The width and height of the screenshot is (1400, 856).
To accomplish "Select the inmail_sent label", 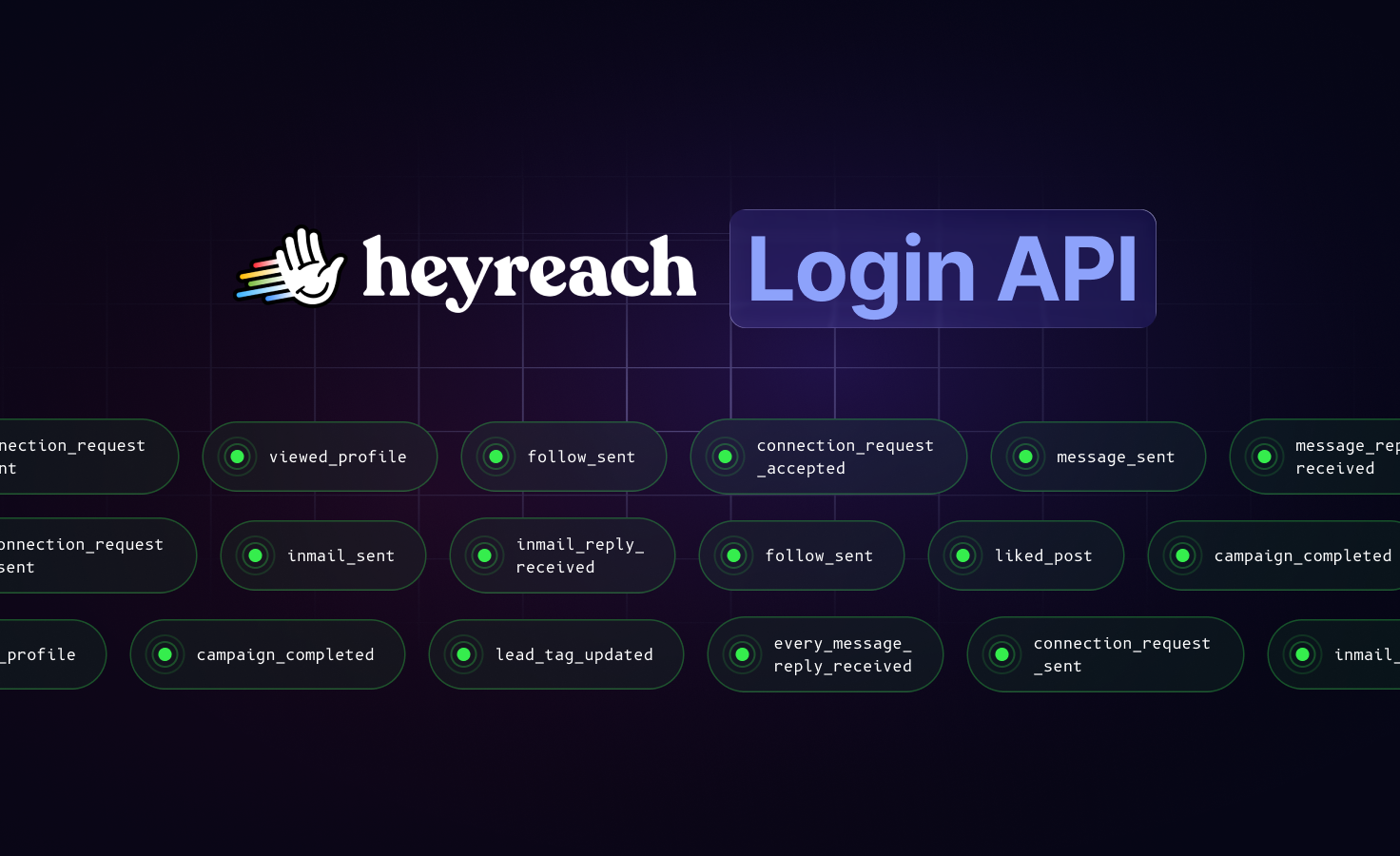I will click(x=340, y=555).
